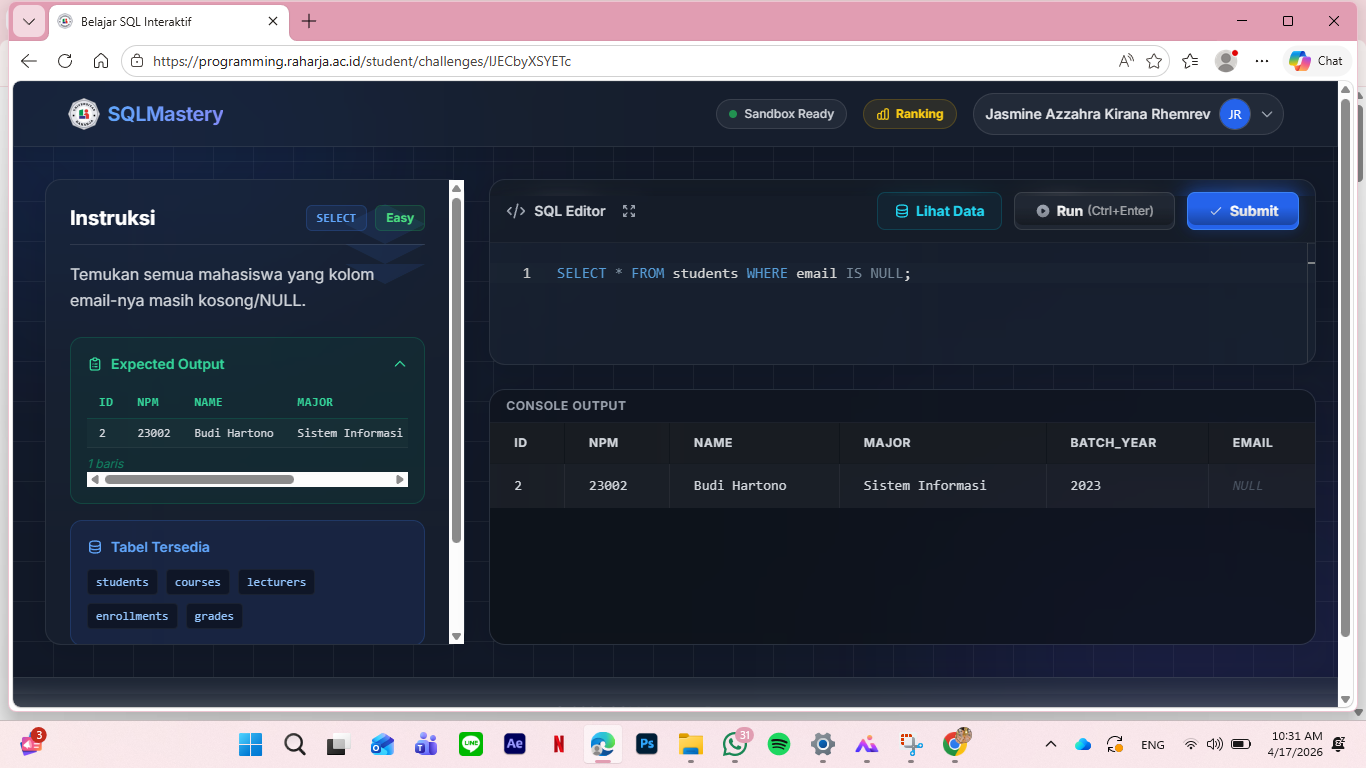Open Spotify from the taskbar
1366x768 pixels.
click(779, 744)
